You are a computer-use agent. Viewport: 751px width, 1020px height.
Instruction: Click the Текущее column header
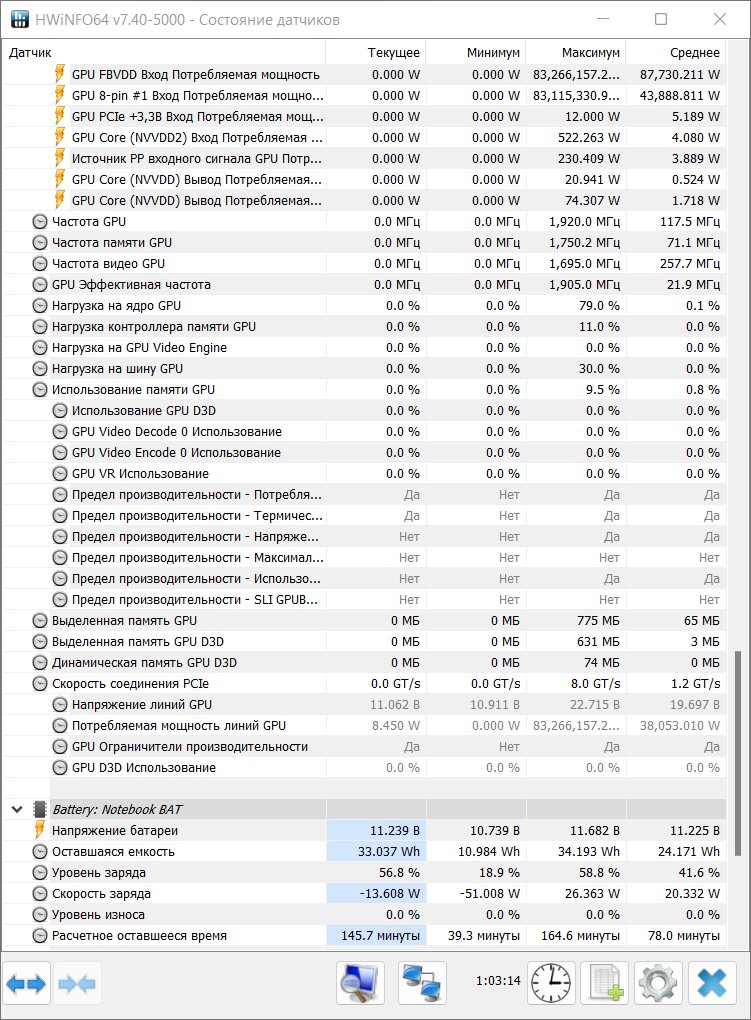pos(376,53)
